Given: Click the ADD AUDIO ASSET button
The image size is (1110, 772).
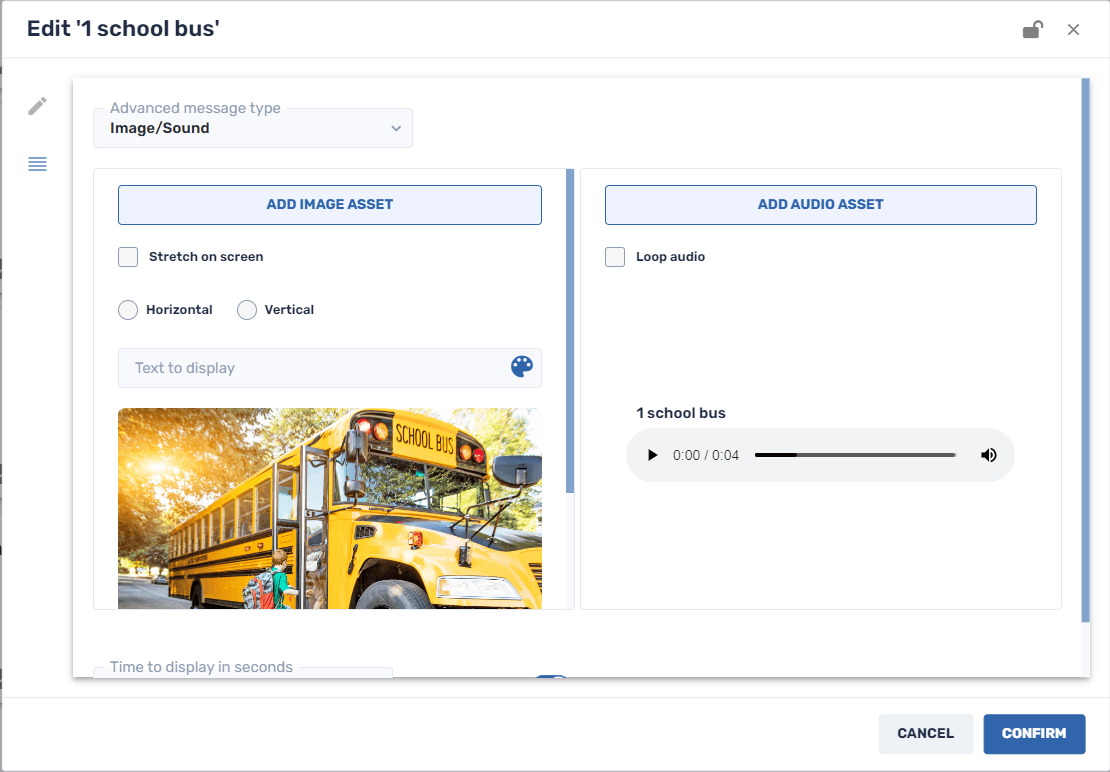Looking at the screenshot, I should pyautogui.click(x=820, y=204).
